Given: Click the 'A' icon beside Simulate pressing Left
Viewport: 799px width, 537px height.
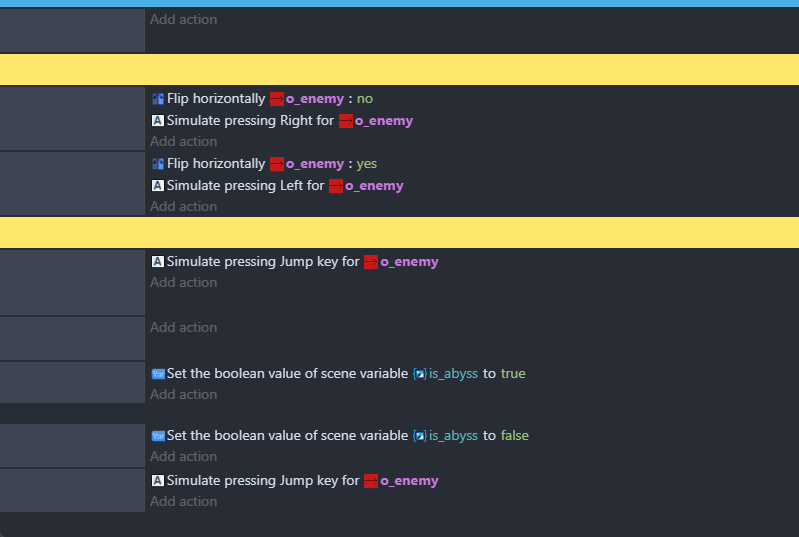Looking at the screenshot, I should point(158,186).
